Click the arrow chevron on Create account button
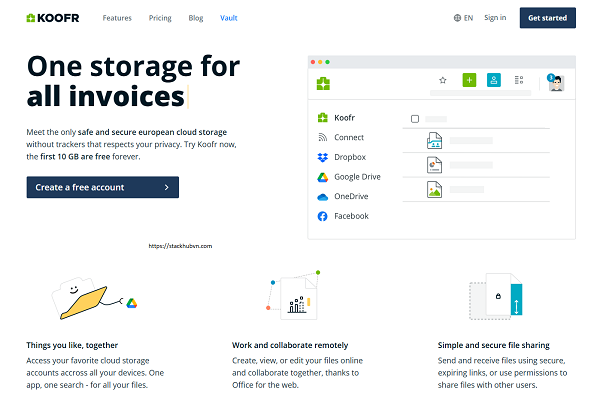The image size is (600, 400). click(x=166, y=187)
